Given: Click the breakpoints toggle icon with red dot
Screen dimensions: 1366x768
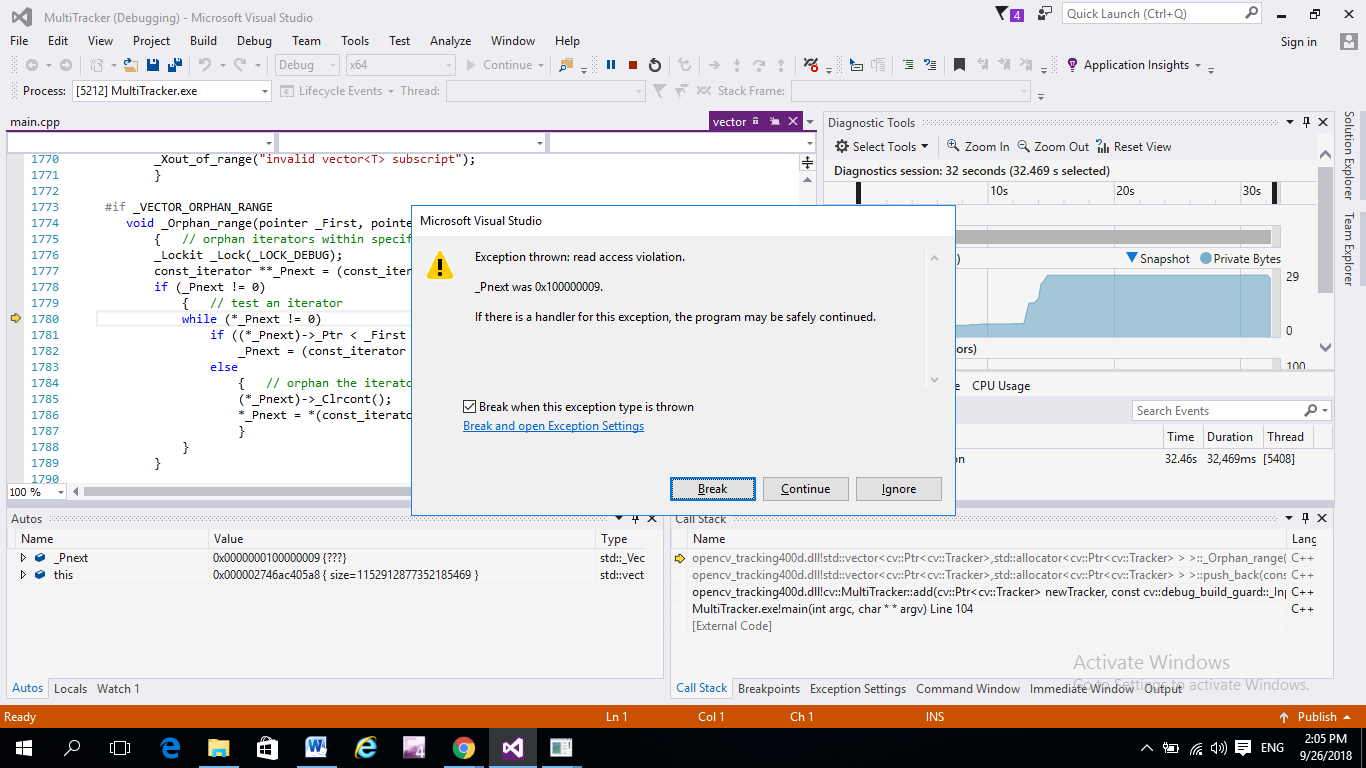Looking at the screenshot, I should (x=811, y=65).
